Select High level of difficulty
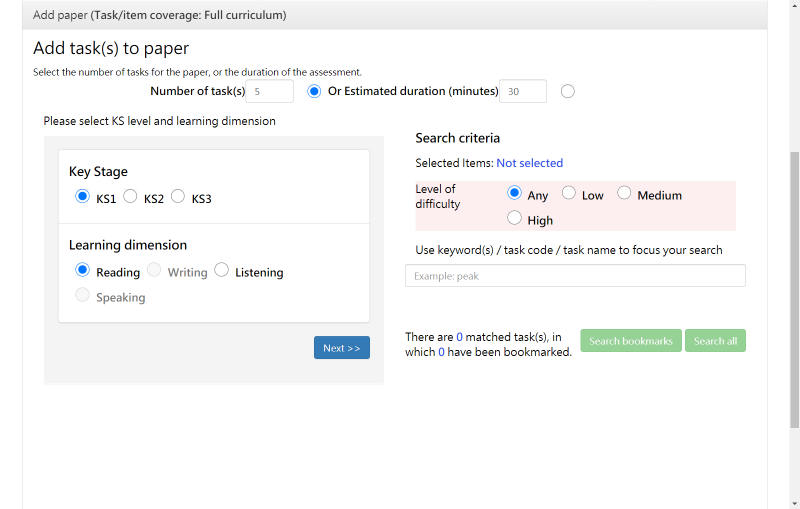Viewport: 800px width, 509px height. click(x=515, y=218)
